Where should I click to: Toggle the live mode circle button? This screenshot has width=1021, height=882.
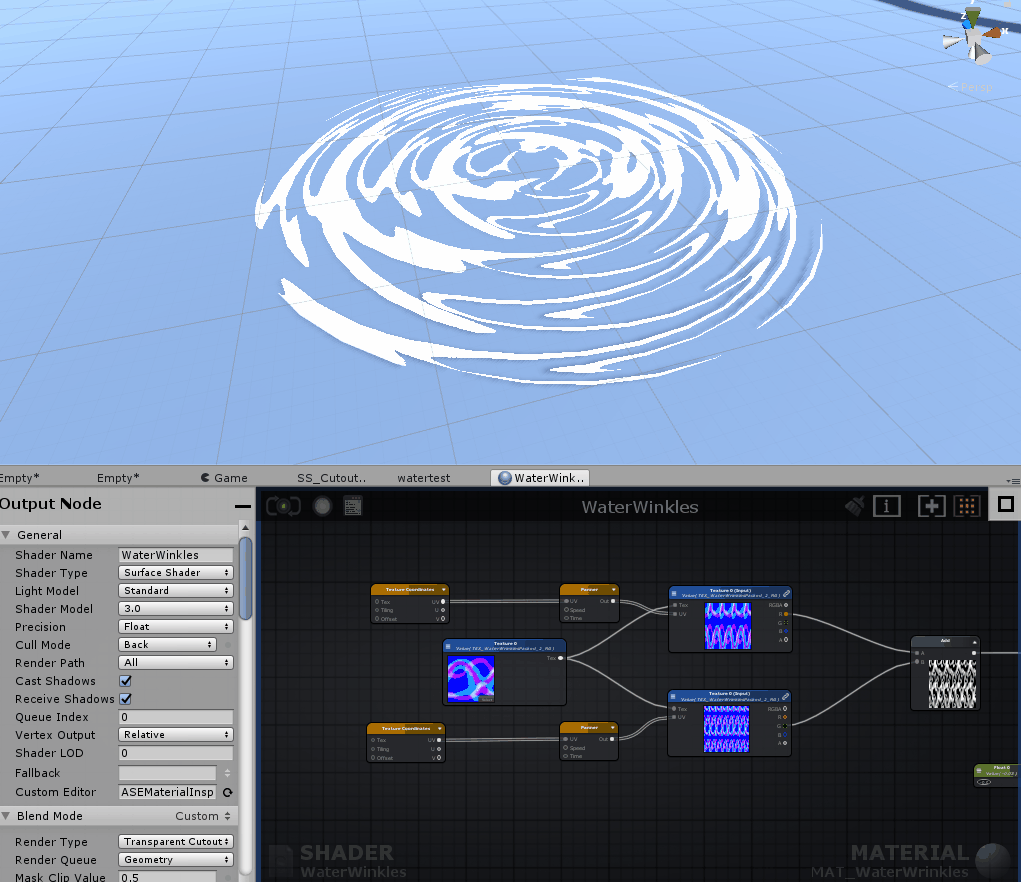(x=322, y=506)
